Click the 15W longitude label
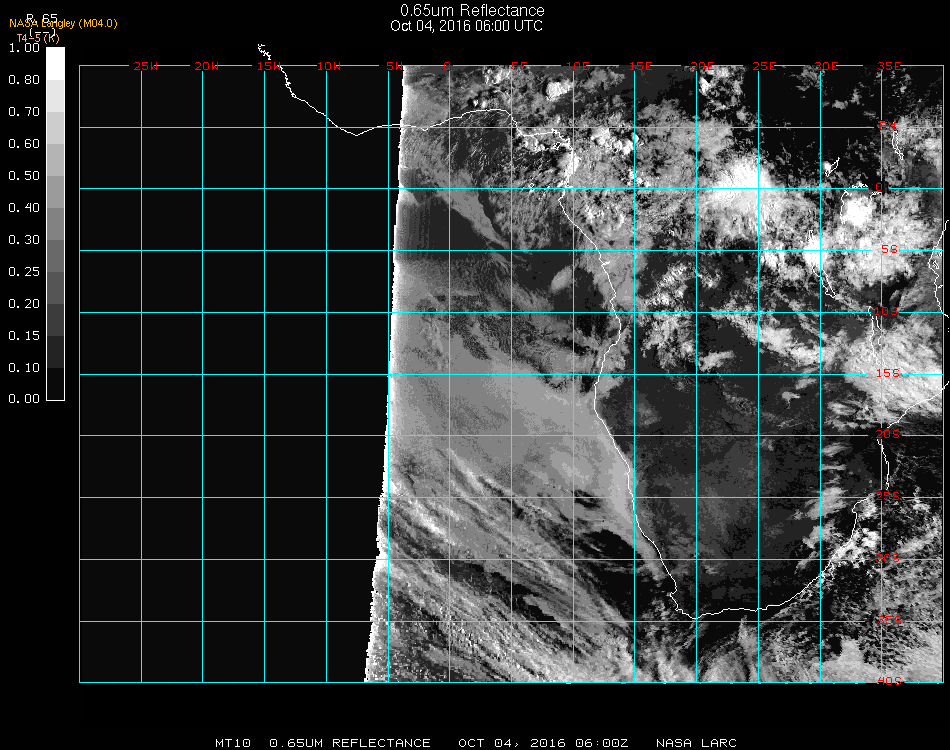Image resolution: width=950 pixels, height=750 pixels. point(268,66)
